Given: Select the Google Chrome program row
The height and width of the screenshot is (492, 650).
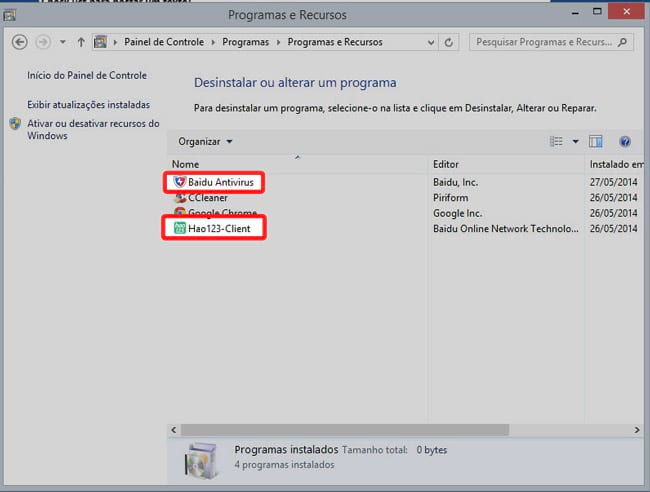Looking at the screenshot, I should [406, 213].
